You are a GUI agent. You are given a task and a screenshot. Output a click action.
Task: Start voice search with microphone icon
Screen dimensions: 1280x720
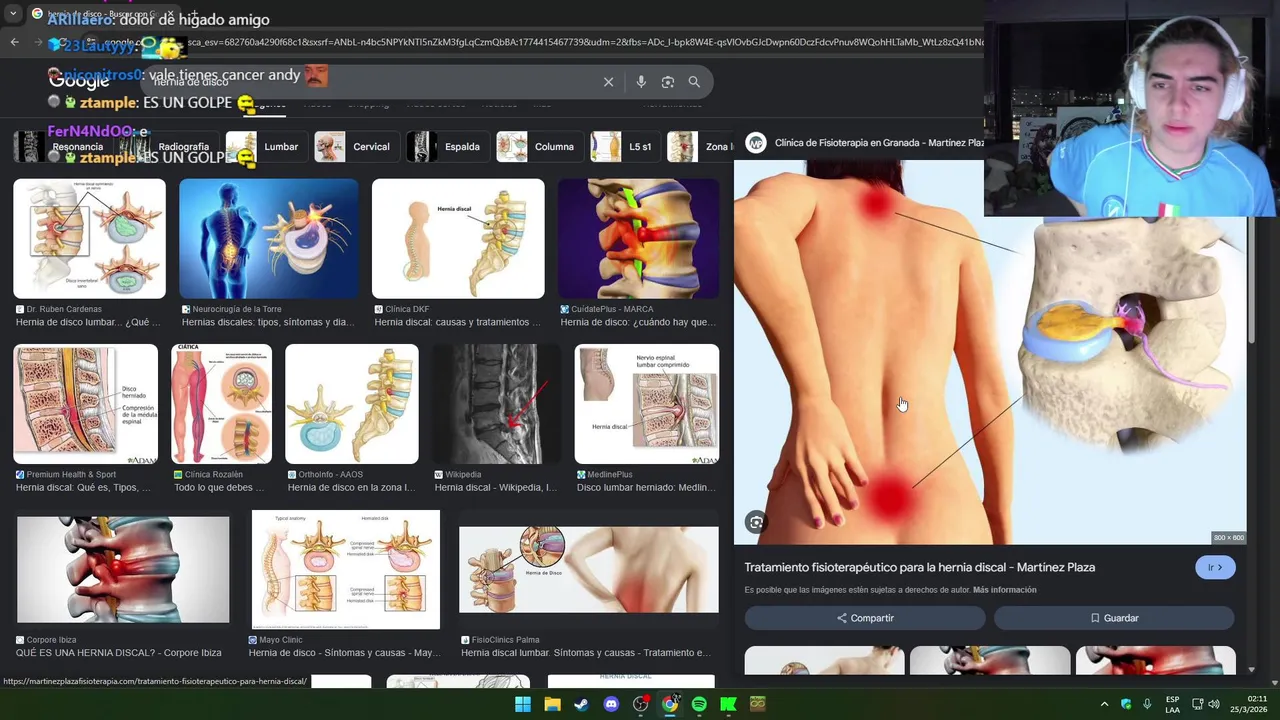[641, 82]
